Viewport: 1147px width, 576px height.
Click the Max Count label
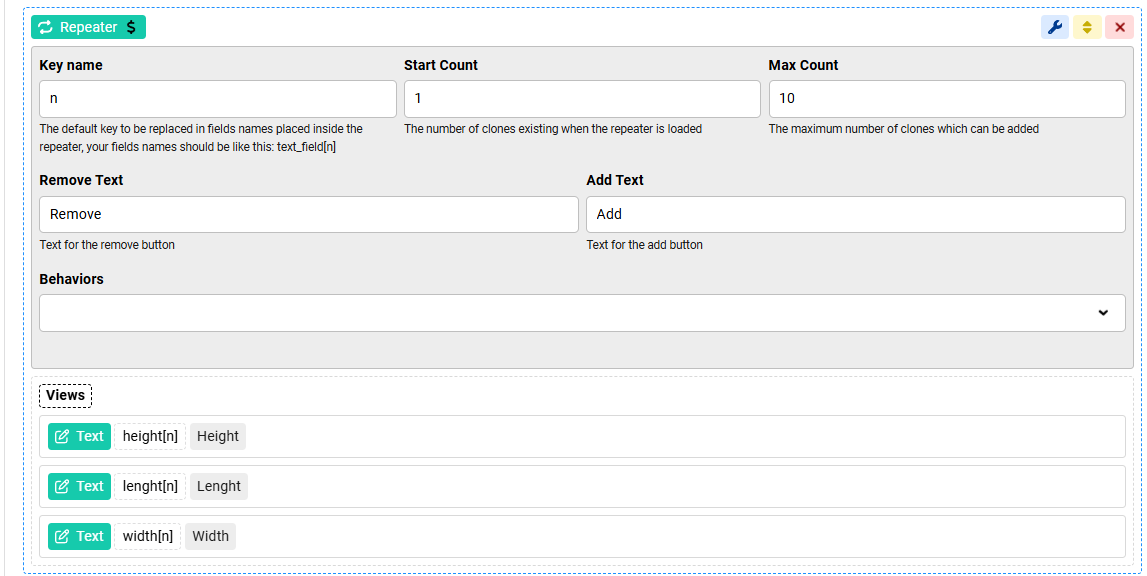(803, 65)
